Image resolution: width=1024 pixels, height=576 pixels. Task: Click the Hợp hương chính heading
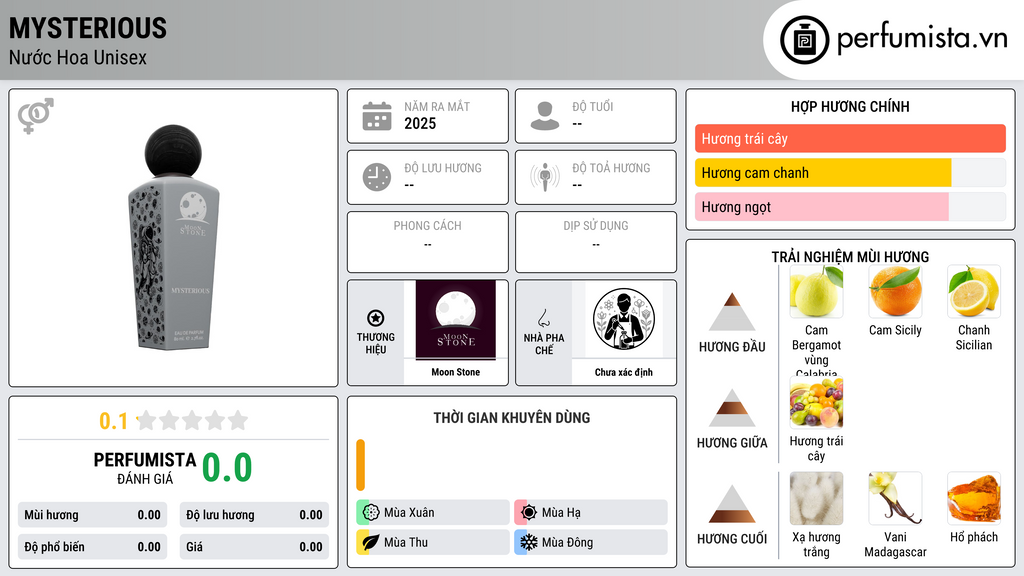(850, 106)
